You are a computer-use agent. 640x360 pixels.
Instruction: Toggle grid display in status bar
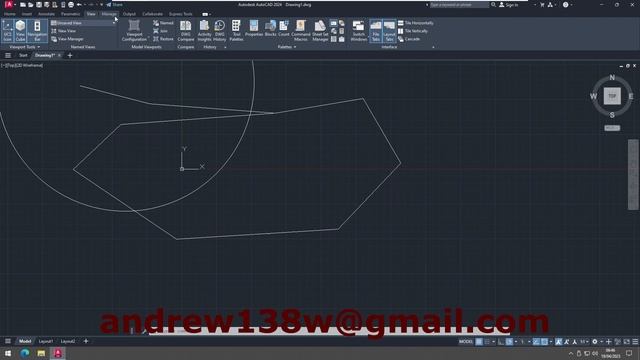(x=479, y=342)
